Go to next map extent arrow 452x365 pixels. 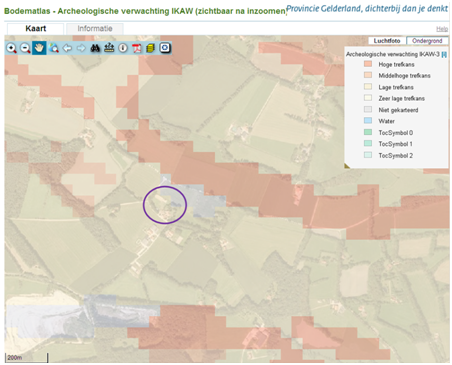point(81,48)
